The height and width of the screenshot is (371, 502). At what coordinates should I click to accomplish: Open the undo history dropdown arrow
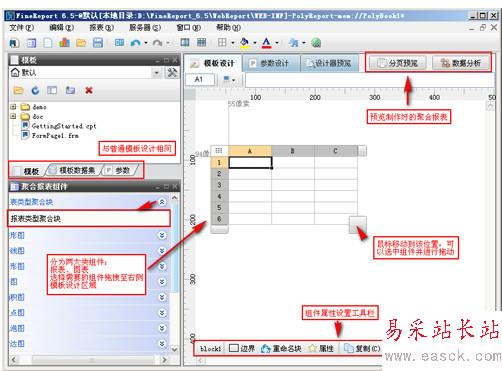[x=146, y=43]
